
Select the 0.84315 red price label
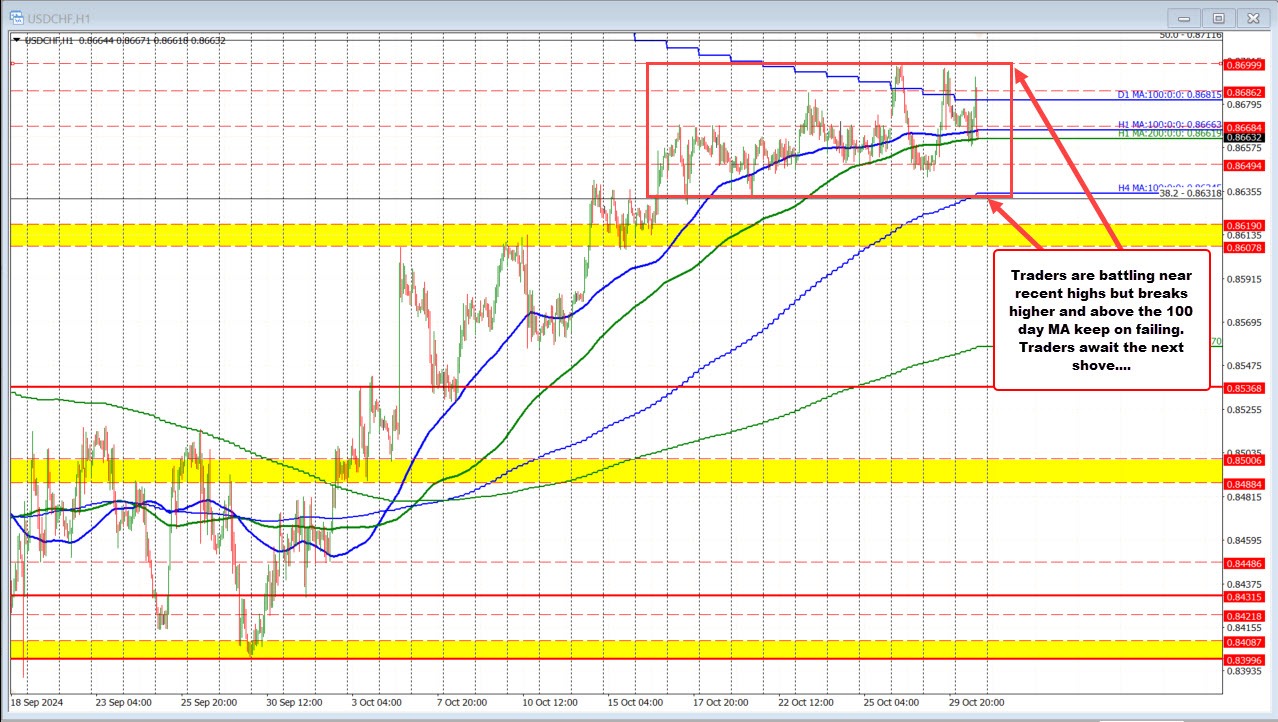click(x=1243, y=596)
